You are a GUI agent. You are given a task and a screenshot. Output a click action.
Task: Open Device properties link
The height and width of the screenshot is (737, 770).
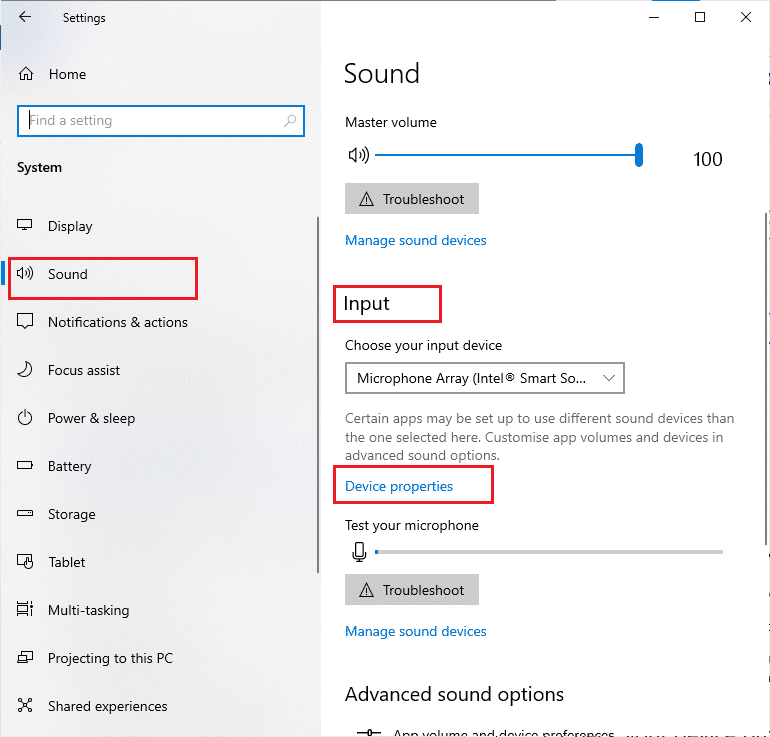(399, 486)
